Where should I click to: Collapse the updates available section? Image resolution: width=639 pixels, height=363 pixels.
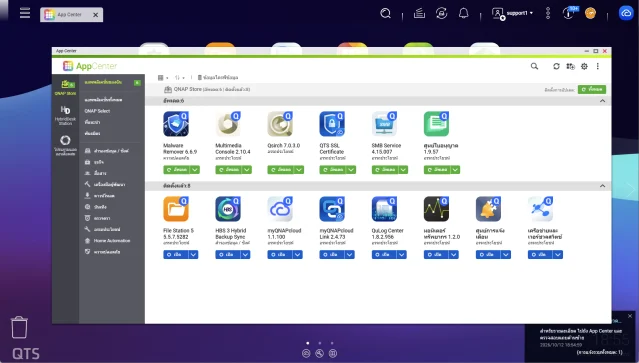[x=602, y=101]
